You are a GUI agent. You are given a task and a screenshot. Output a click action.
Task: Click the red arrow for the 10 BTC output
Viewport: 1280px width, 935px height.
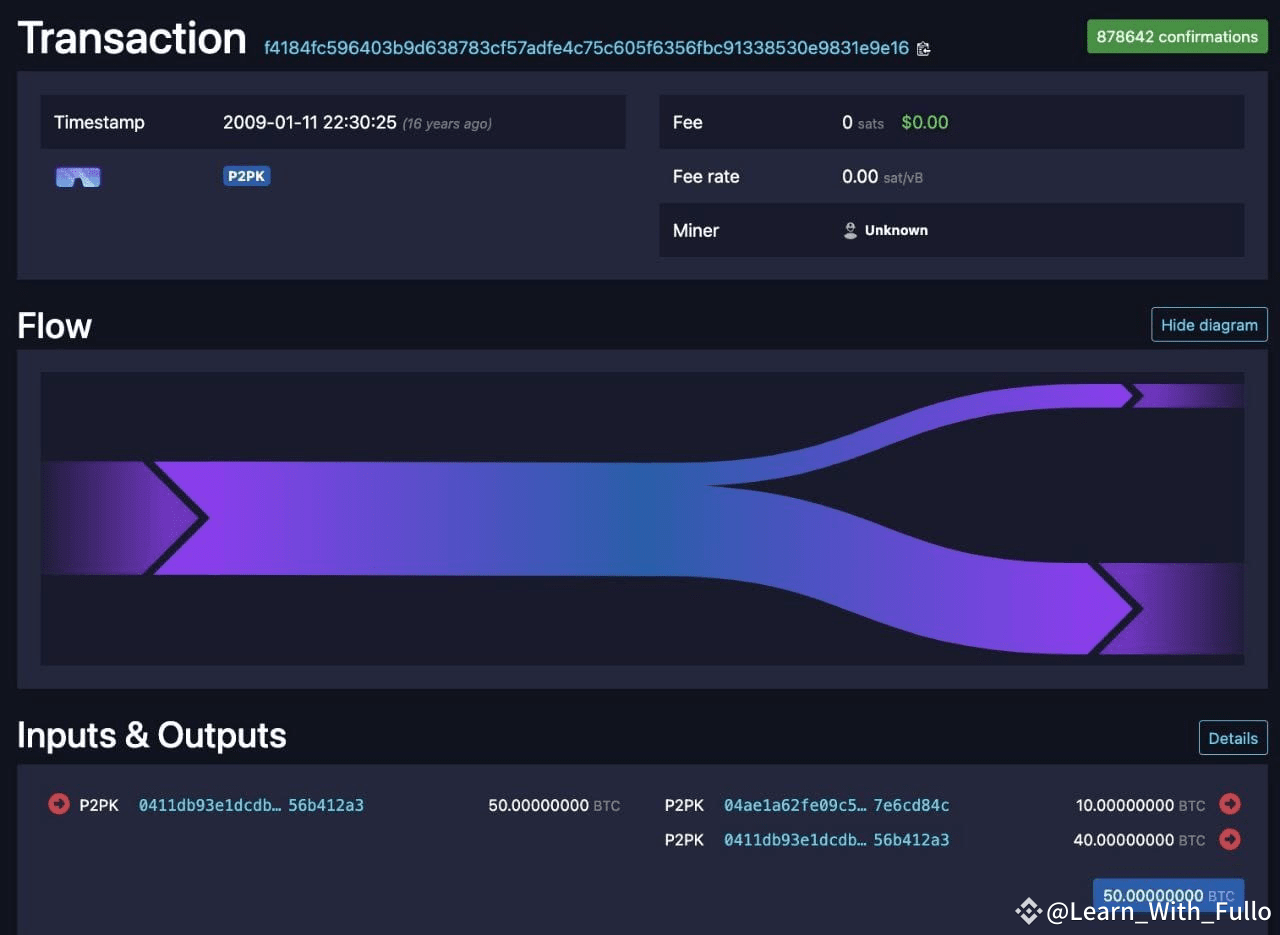pos(1230,804)
